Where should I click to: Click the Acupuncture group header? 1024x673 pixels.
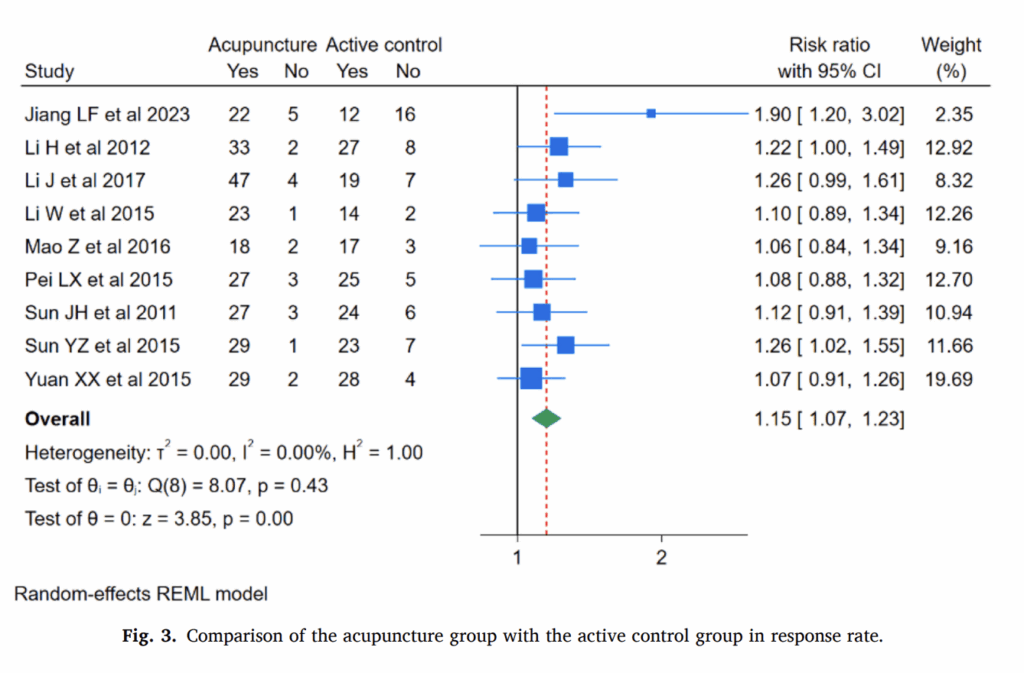coord(262,45)
